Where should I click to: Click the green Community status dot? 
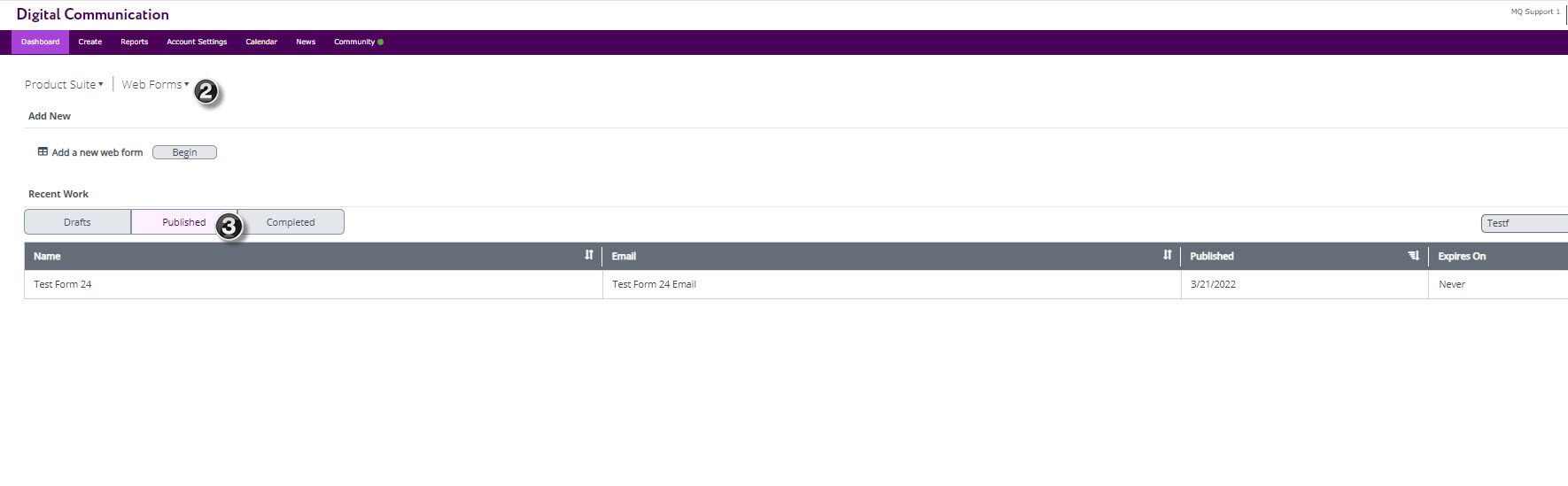tap(381, 42)
